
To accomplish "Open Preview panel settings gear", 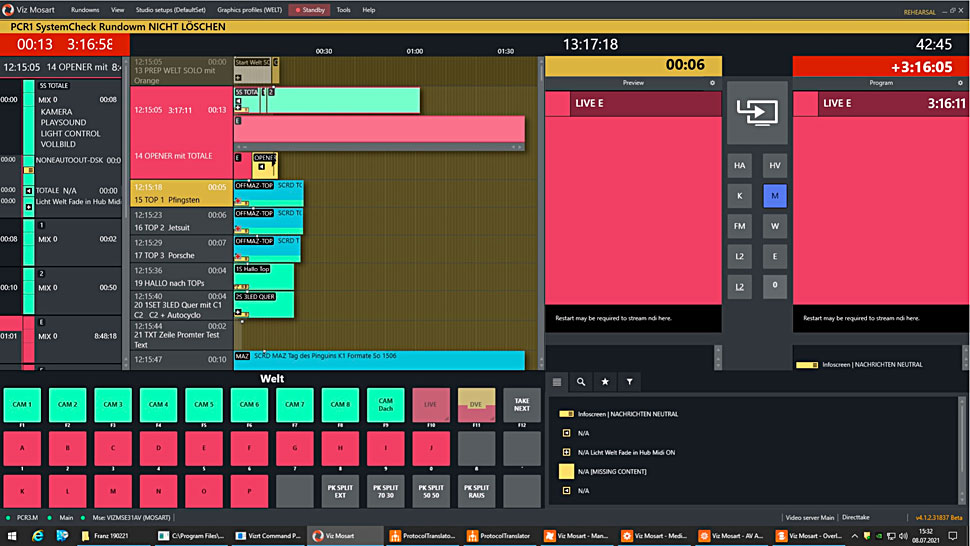I will (712, 83).
